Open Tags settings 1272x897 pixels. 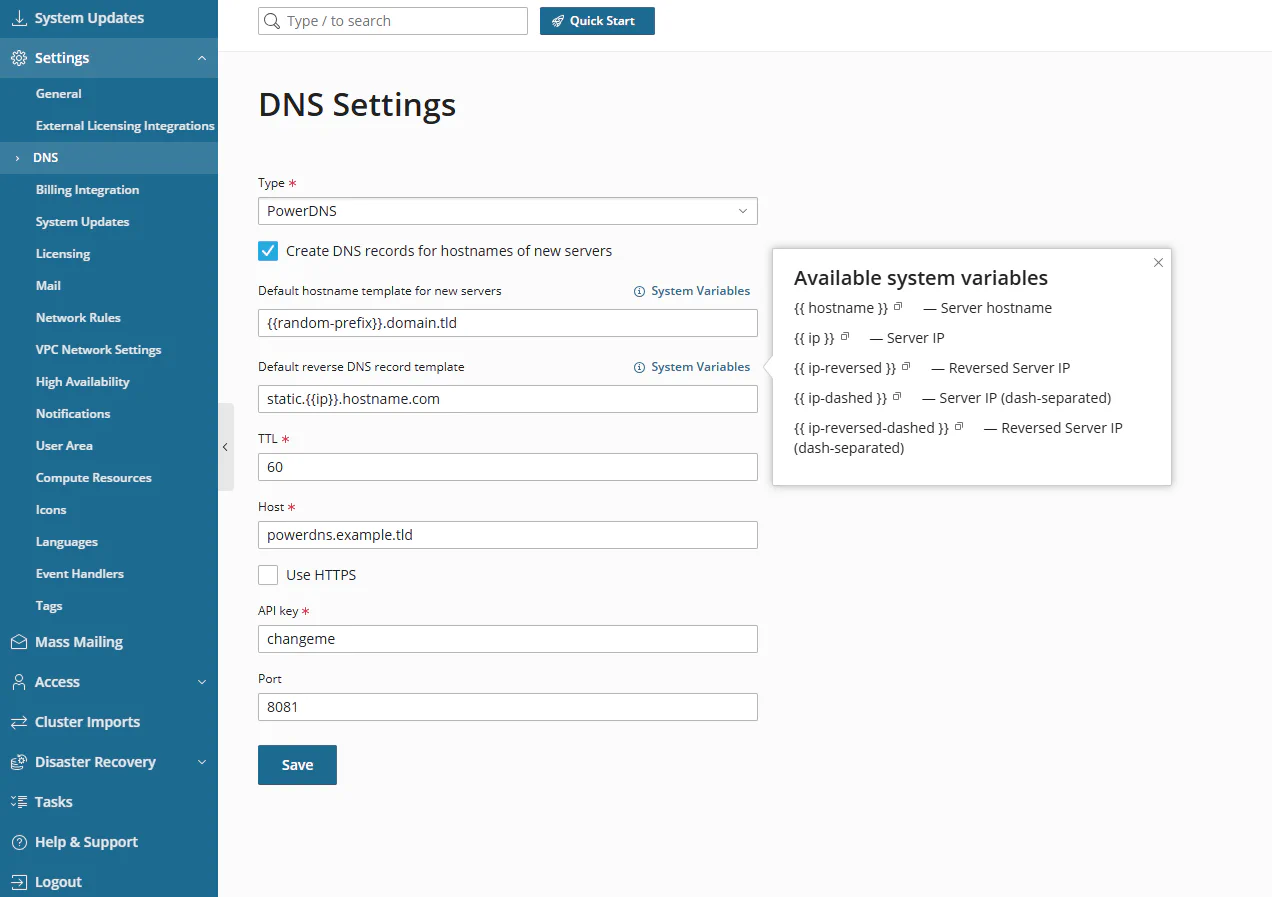49,606
